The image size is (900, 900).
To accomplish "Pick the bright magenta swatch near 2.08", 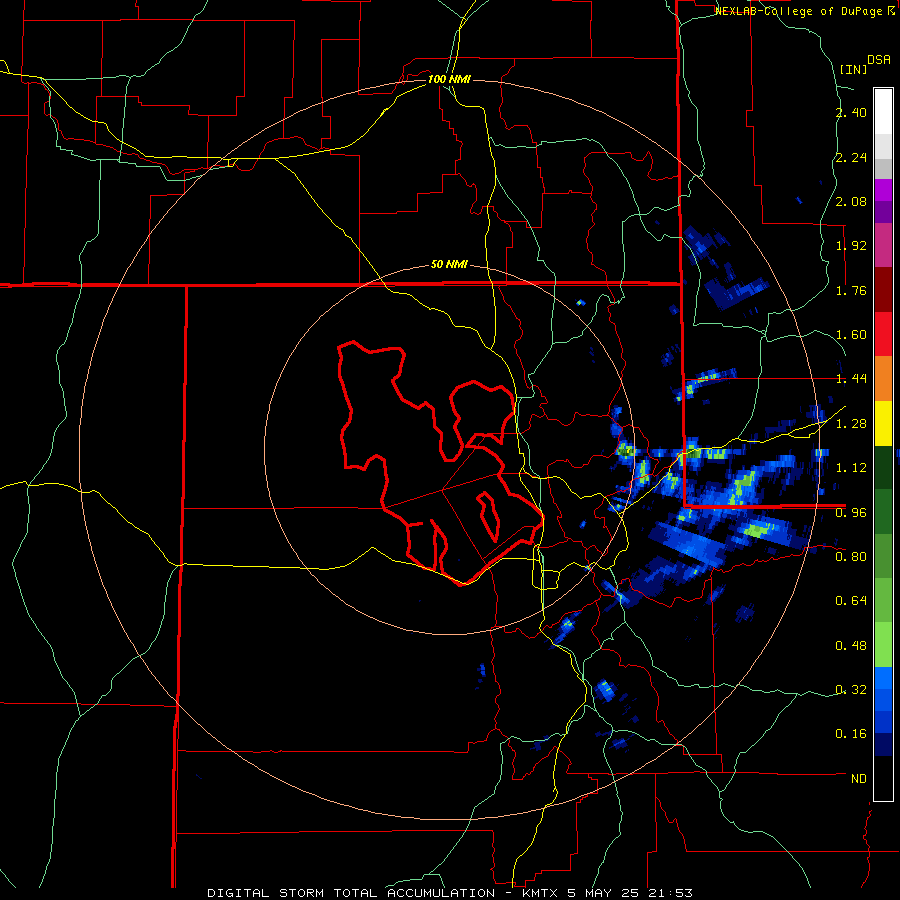I will (x=883, y=191).
